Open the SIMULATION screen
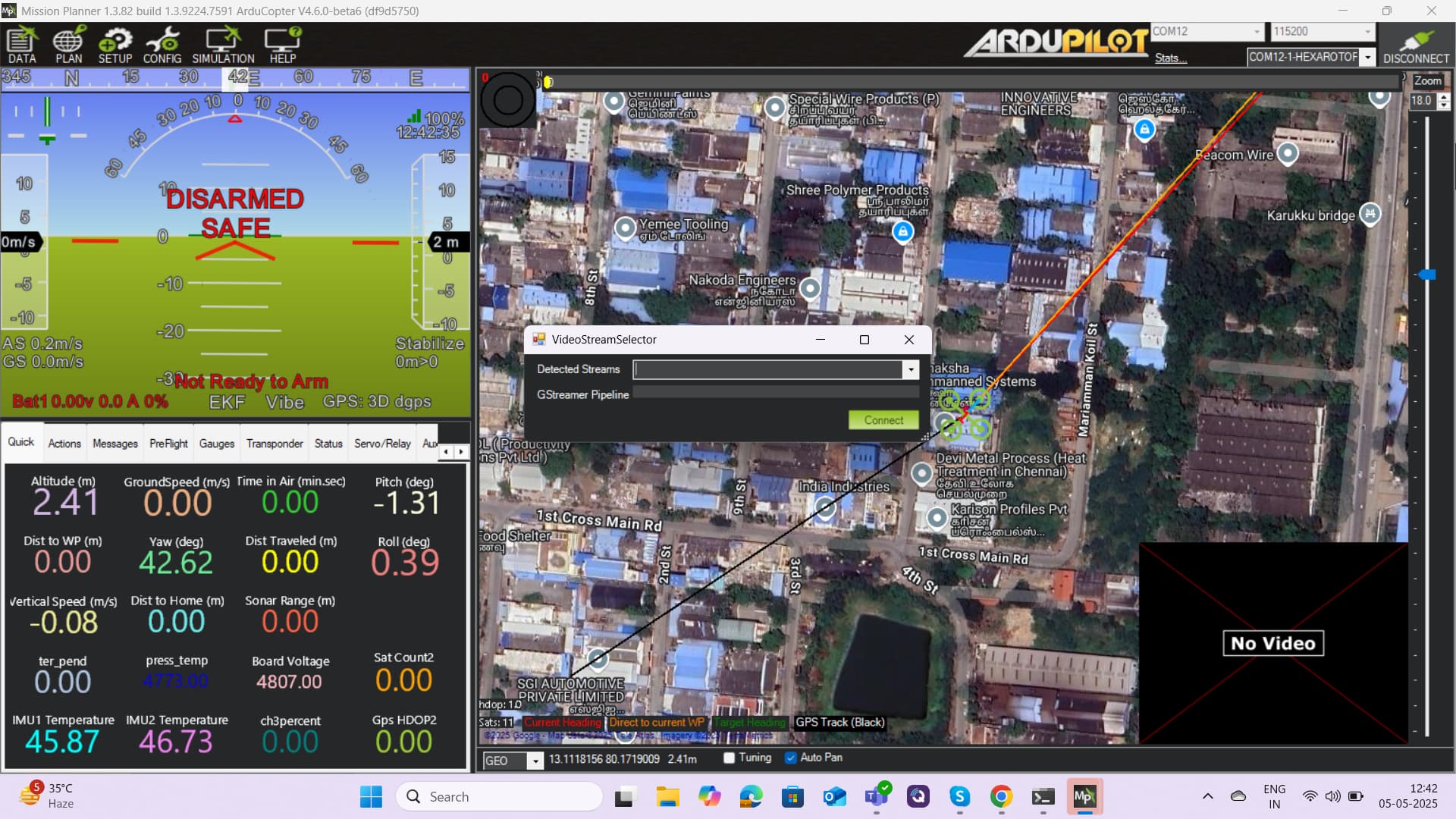1456x819 pixels. tap(223, 45)
